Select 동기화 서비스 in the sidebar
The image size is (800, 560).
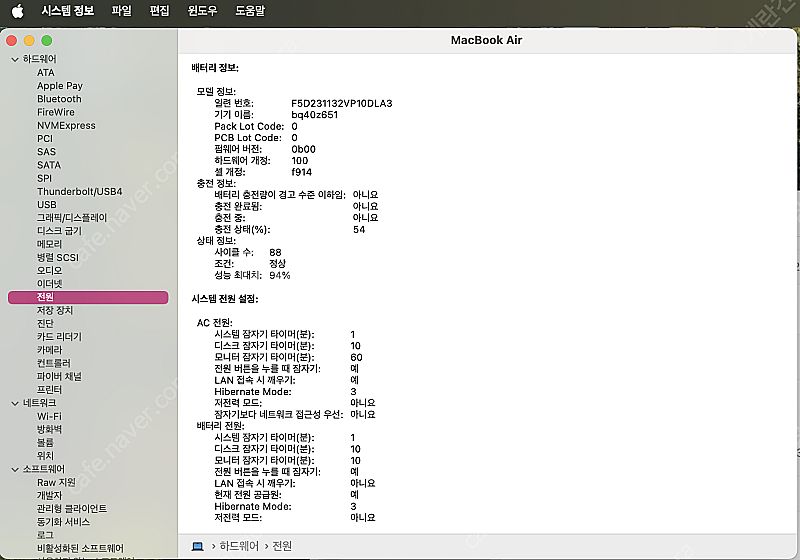coord(63,523)
